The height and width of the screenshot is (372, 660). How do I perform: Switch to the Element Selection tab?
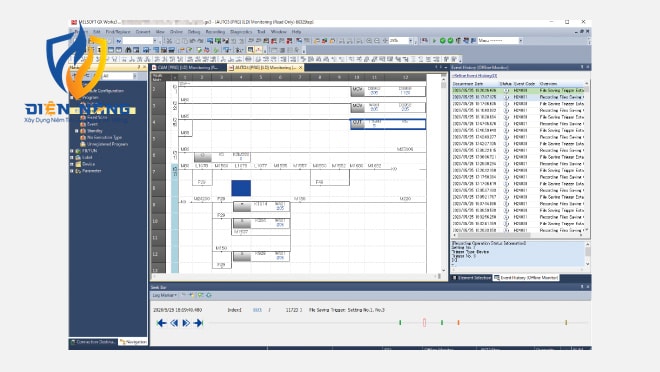pyautogui.click(x=471, y=278)
